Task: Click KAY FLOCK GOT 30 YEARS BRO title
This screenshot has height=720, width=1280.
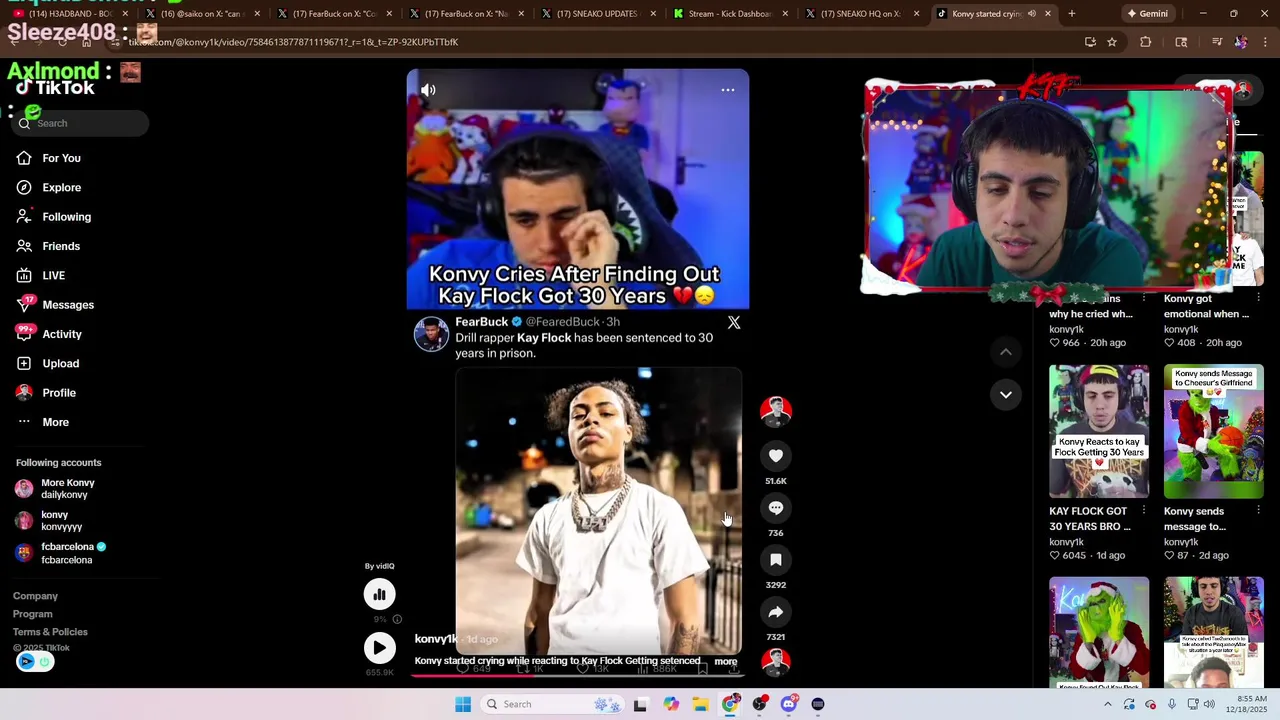Action: pos(1090,519)
